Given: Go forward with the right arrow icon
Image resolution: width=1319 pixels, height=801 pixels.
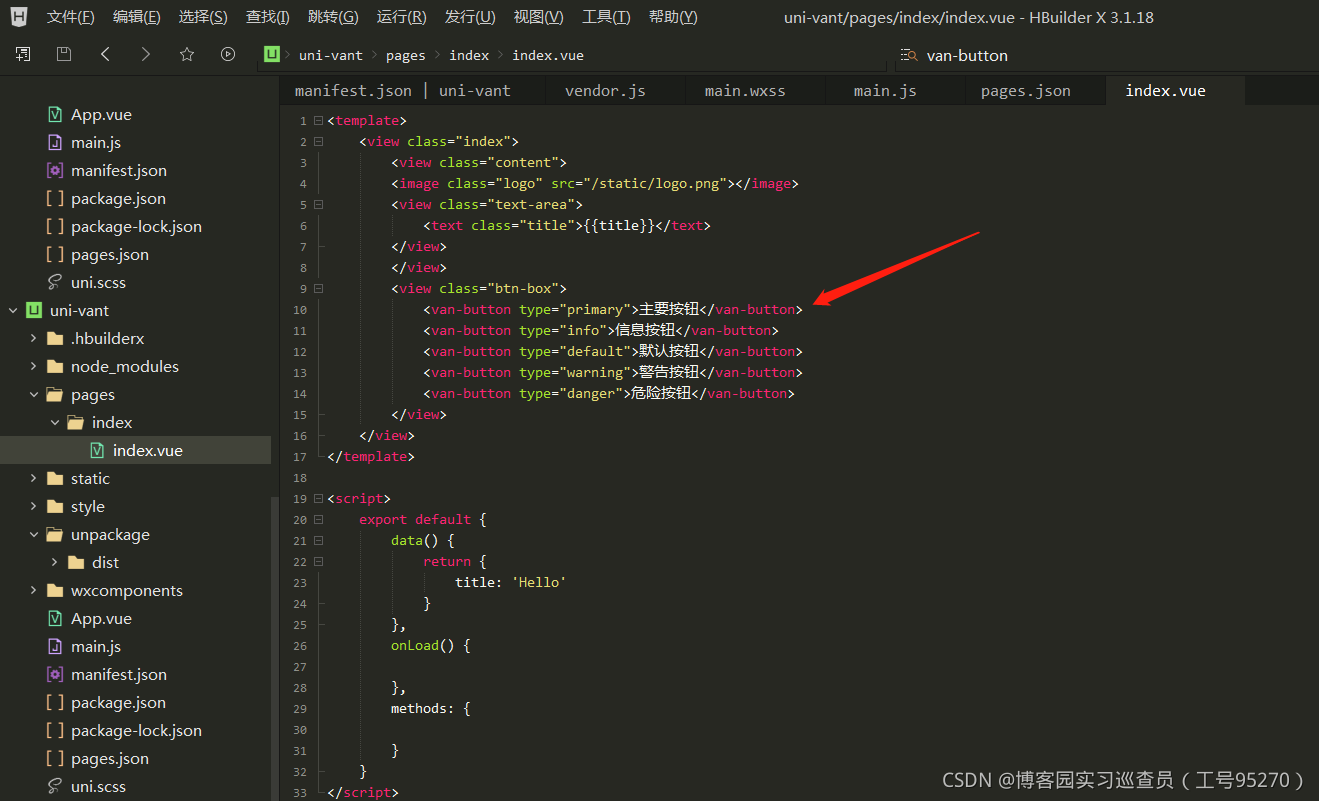Looking at the screenshot, I should click(146, 55).
